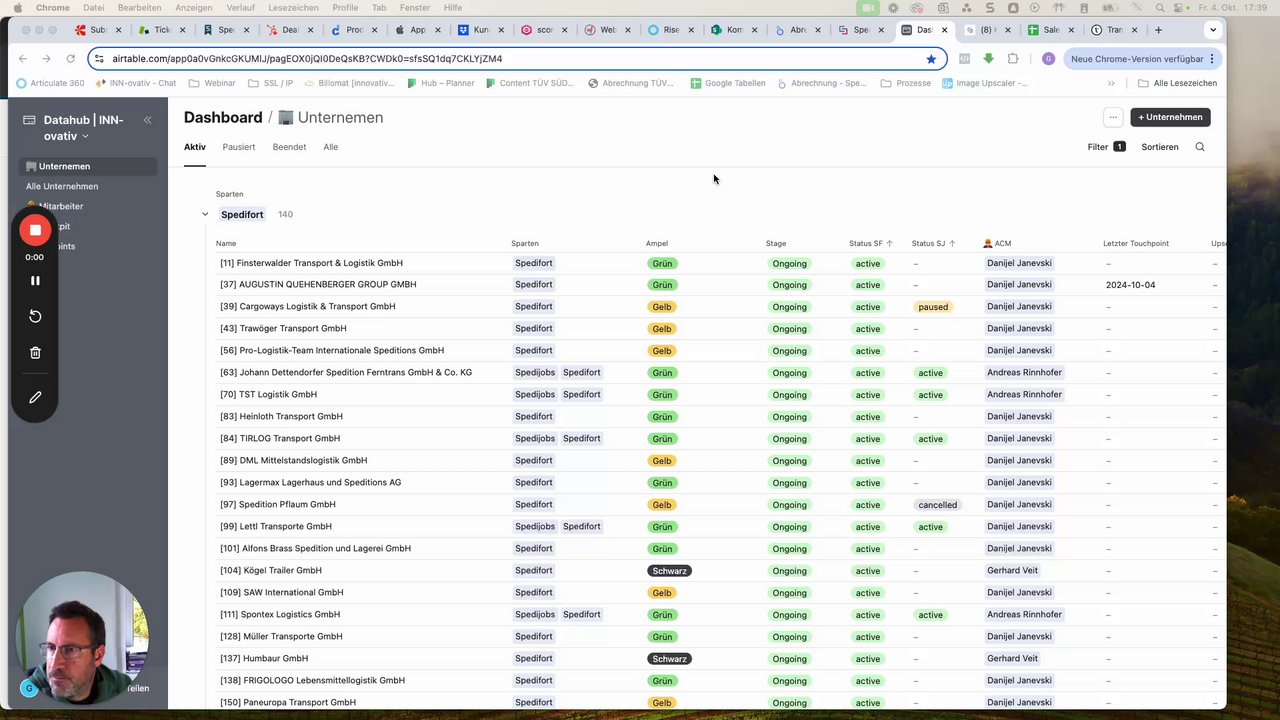Open the Fenster menu in the menu bar

415,8
